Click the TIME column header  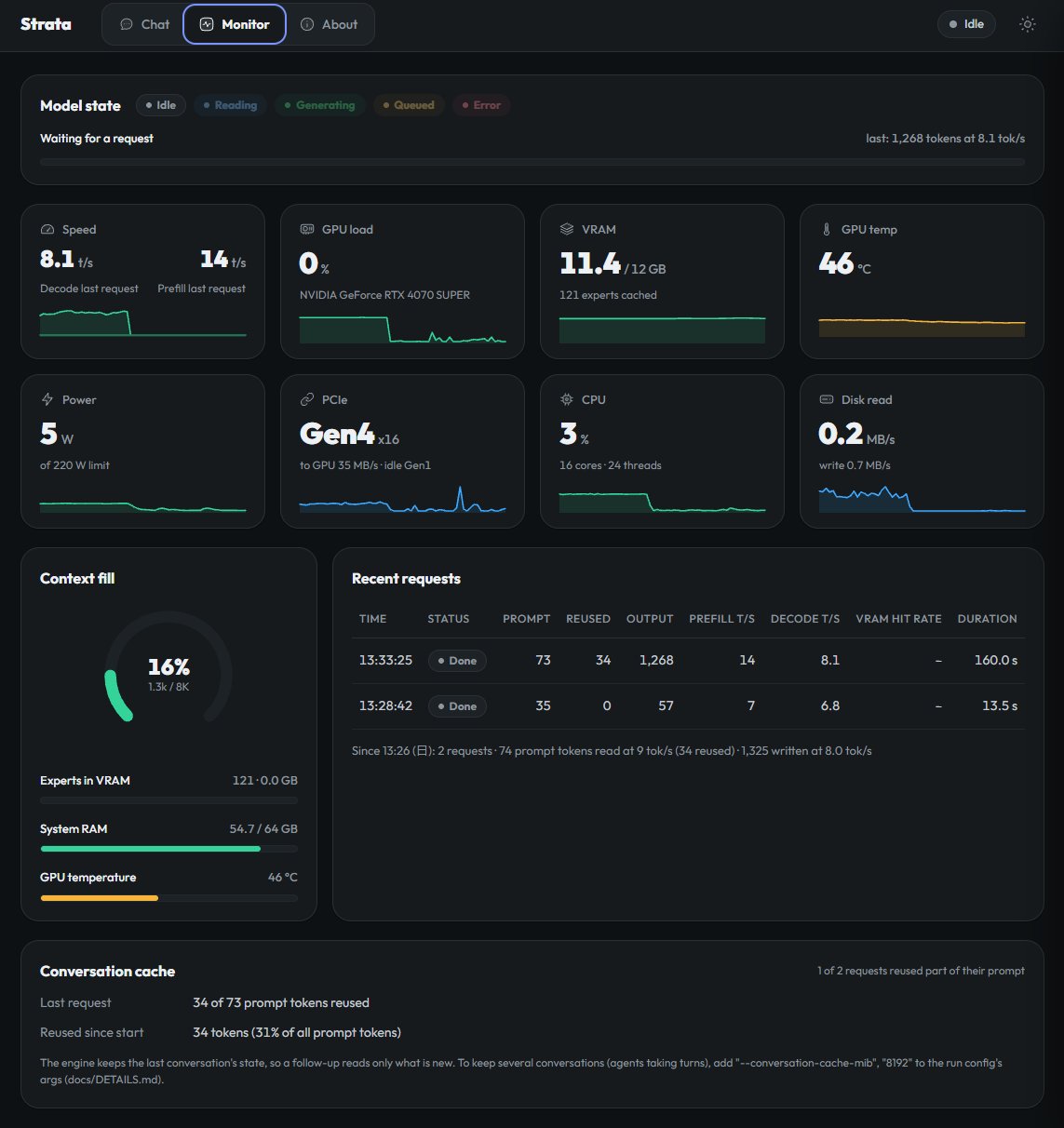[373, 619]
